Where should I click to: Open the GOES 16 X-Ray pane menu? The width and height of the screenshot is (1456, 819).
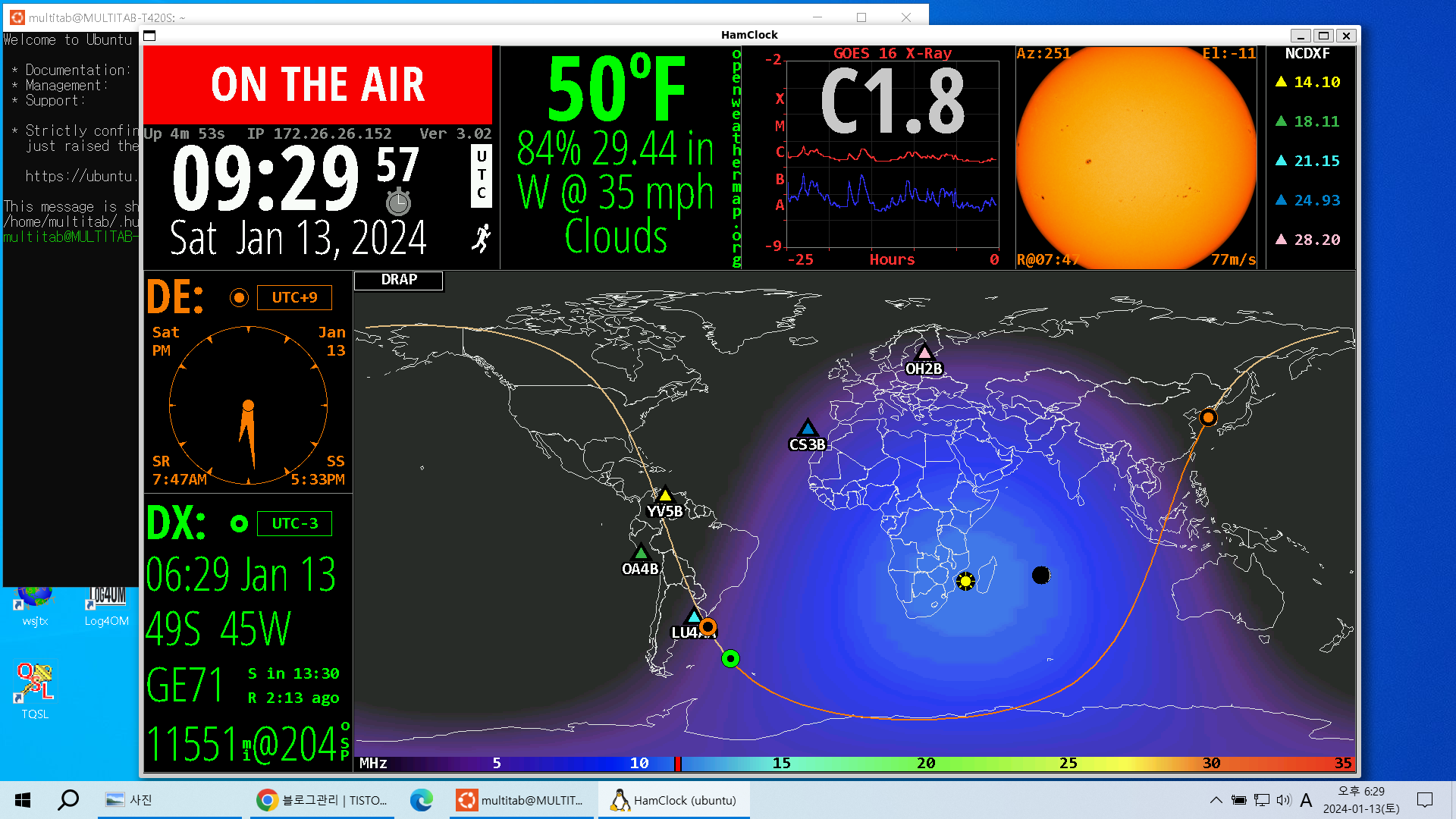click(x=892, y=54)
